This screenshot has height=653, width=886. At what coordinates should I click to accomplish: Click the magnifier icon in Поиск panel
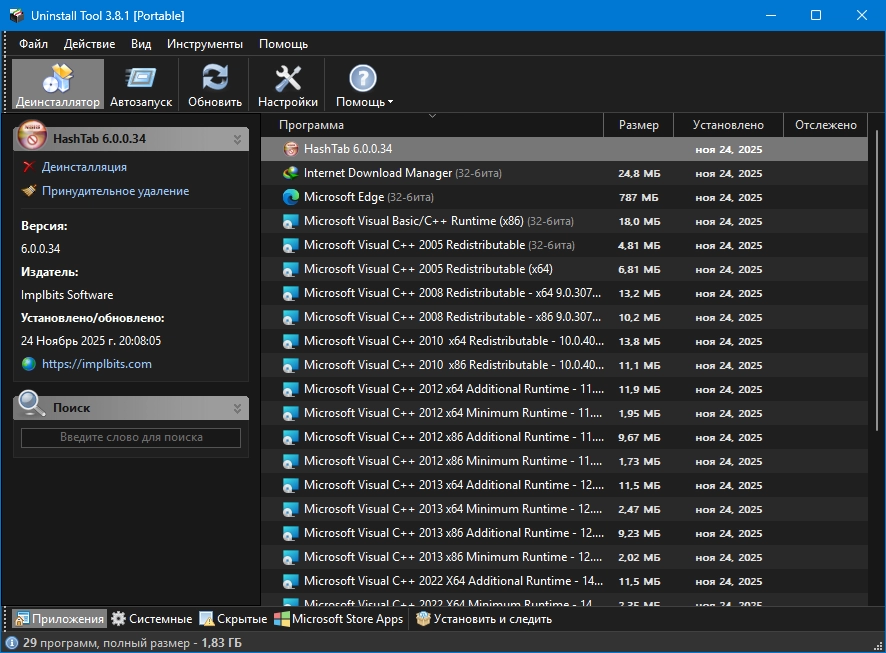32,404
